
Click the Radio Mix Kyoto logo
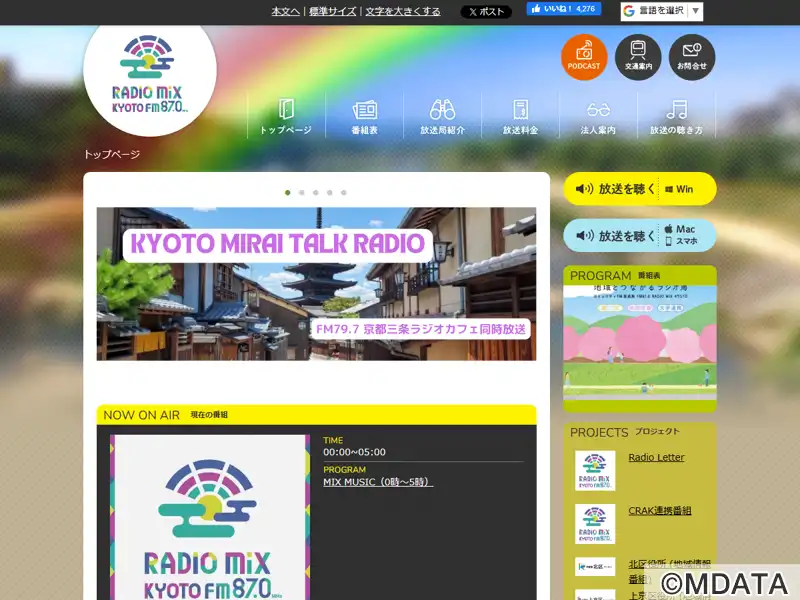click(x=150, y=74)
